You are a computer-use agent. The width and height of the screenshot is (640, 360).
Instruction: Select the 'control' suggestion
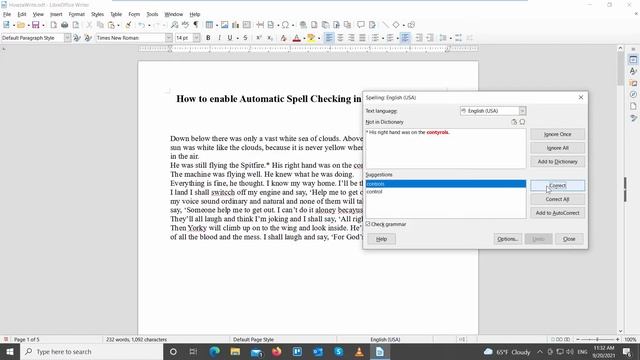pyautogui.click(x=446, y=191)
